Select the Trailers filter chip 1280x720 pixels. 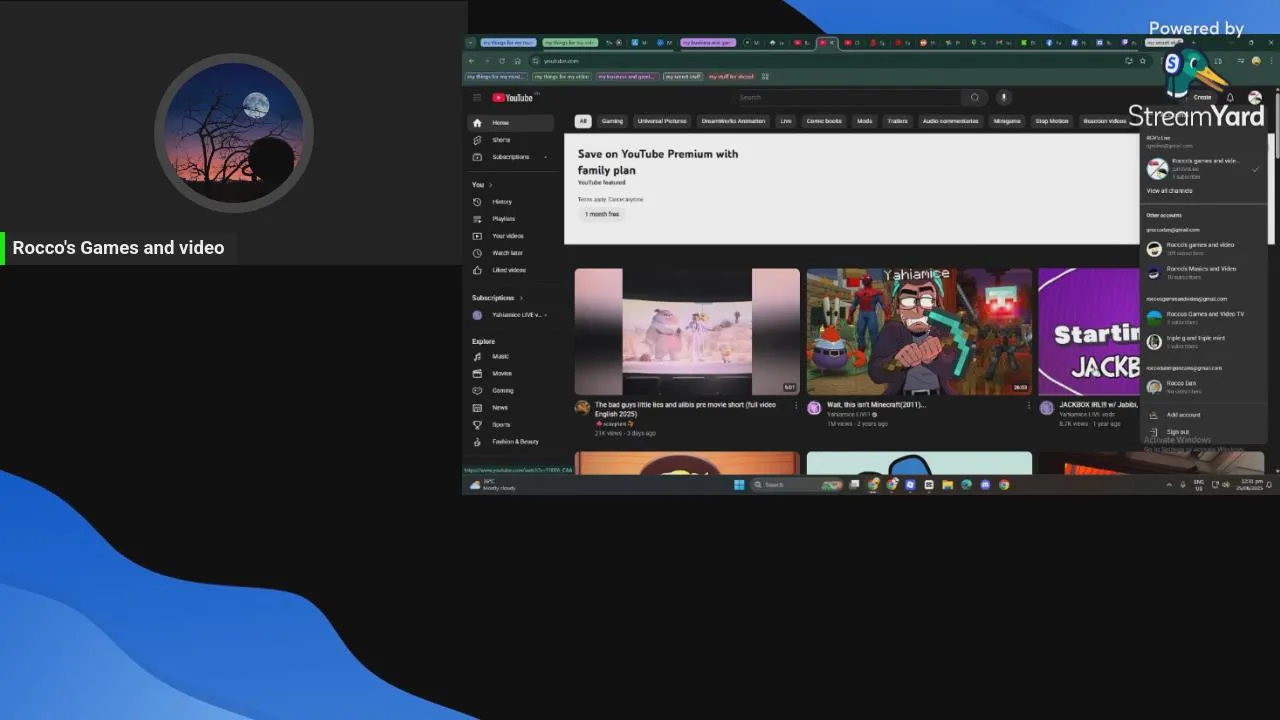pyautogui.click(x=897, y=121)
